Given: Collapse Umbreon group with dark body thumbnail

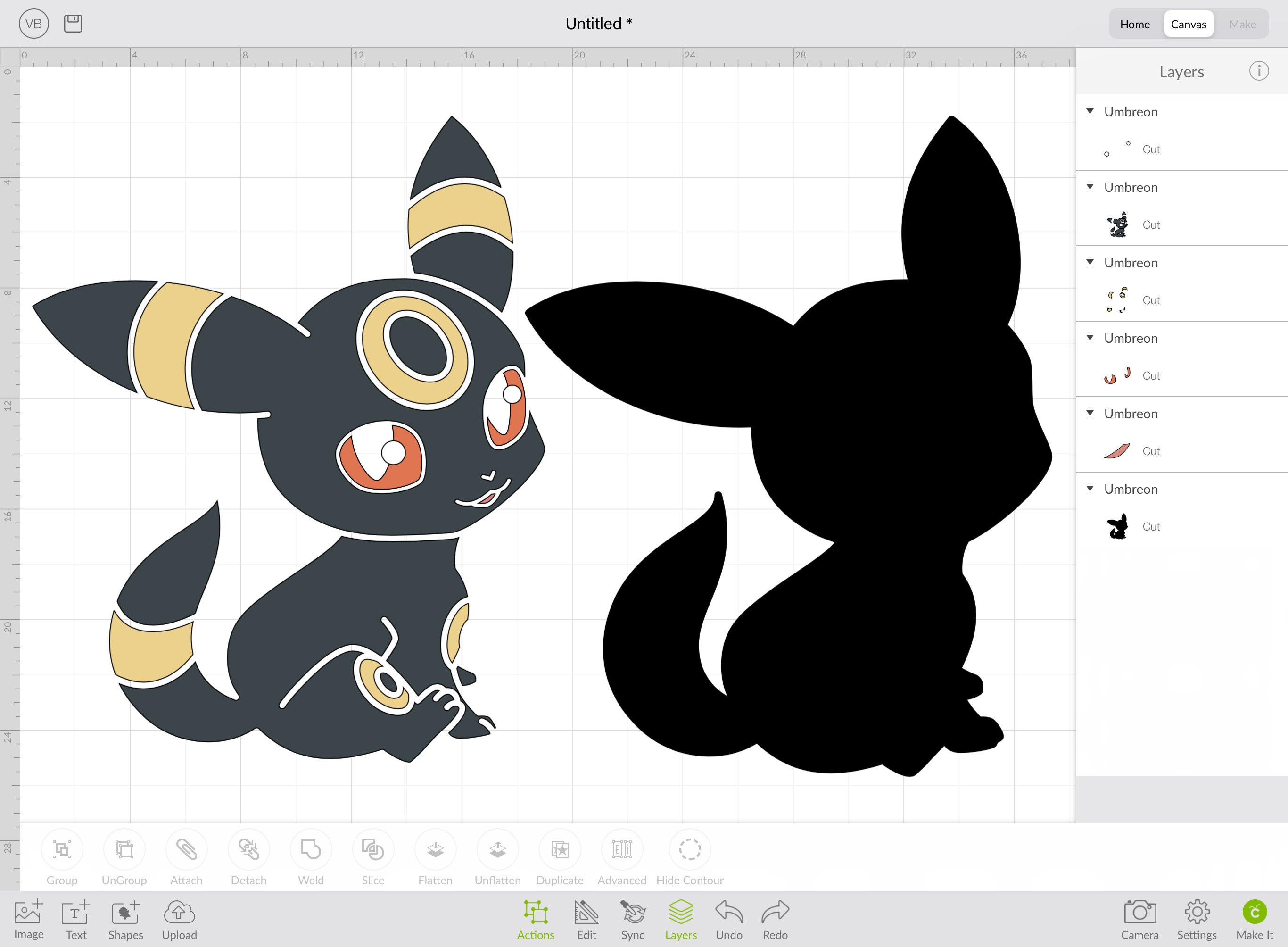Looking at the screenshot, I should point(1090,187).
